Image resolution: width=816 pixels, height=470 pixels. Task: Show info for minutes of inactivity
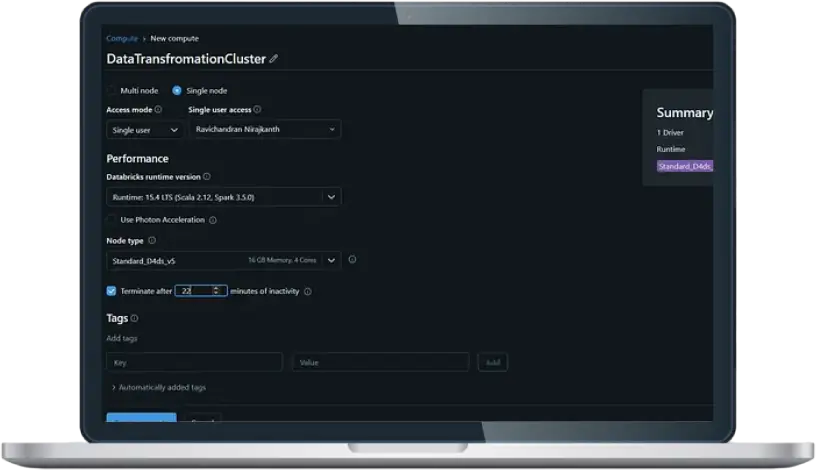(x=308, y=291)
